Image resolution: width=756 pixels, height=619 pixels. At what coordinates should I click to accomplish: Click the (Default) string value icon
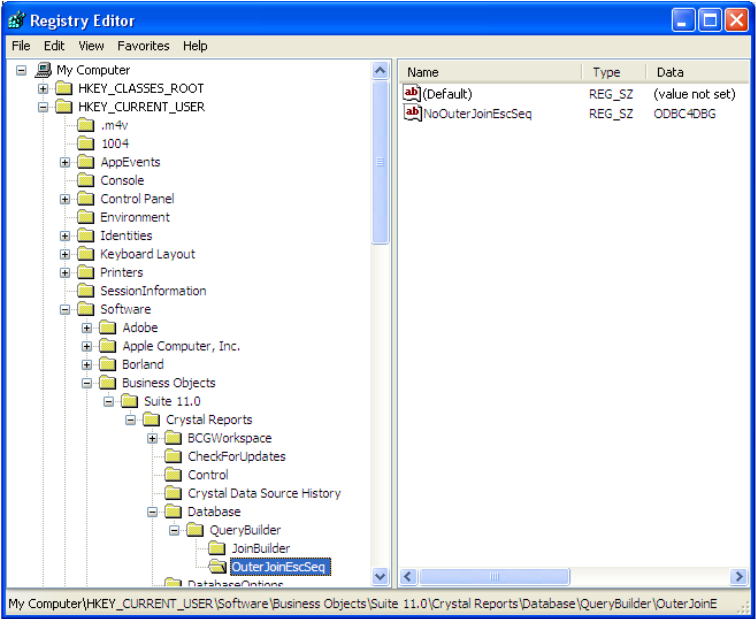(x=412, y=93)
